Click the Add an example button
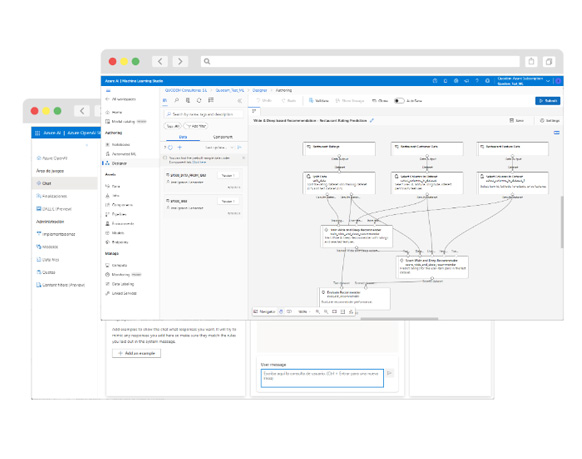 click(x=137, y=353)
